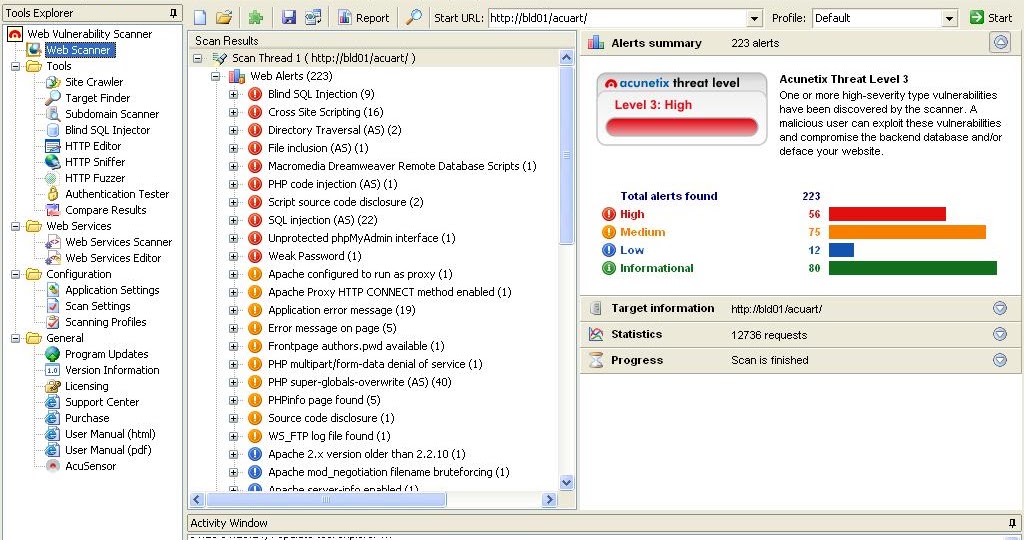This screenshot has height=540, width=1028.
Task: Expand SQL injection (AS) (22) node
Action: point(233,220)
